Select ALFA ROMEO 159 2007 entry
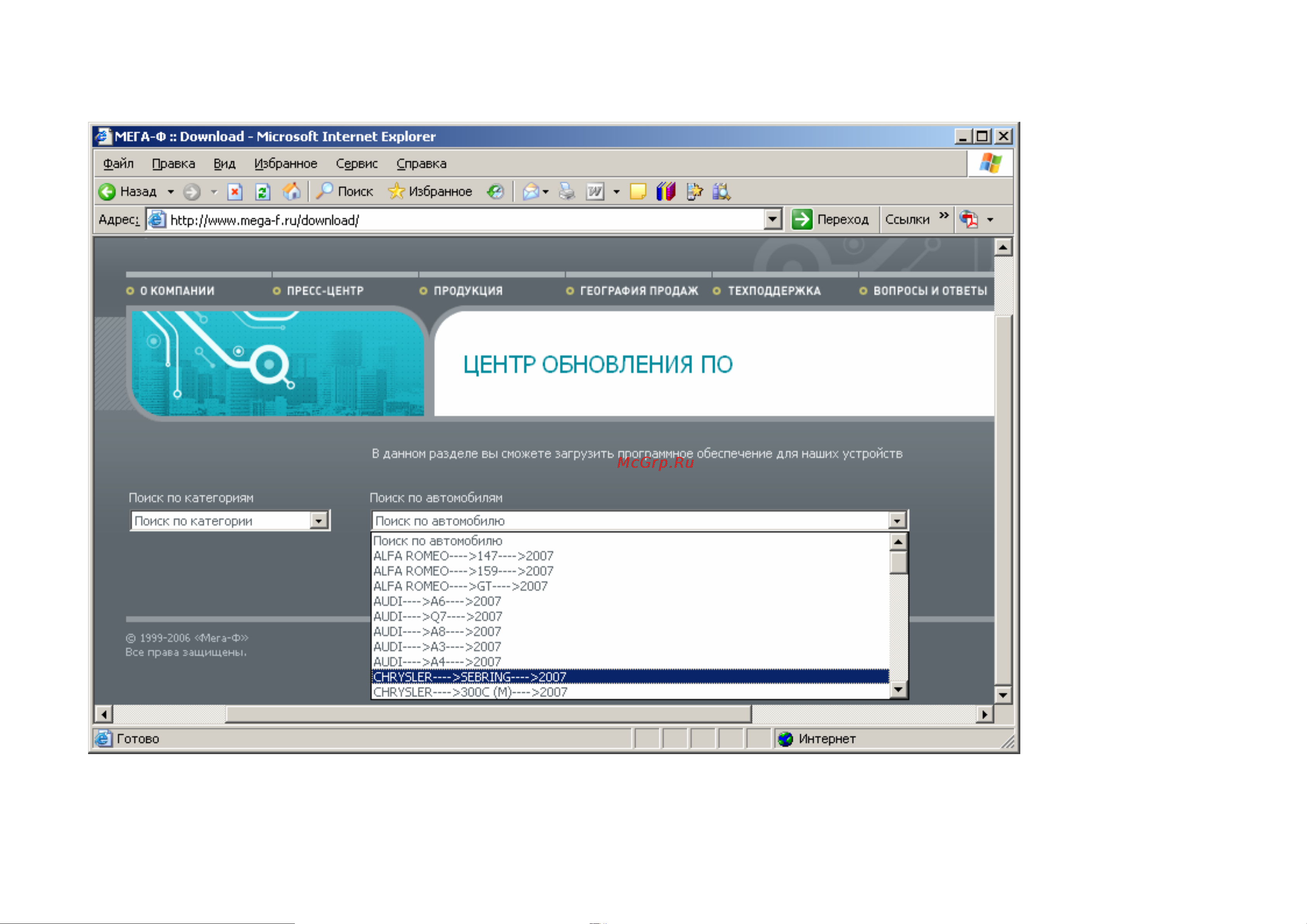Image resolution: width=1307 pixels, height=924 pixels. [630, 571]
